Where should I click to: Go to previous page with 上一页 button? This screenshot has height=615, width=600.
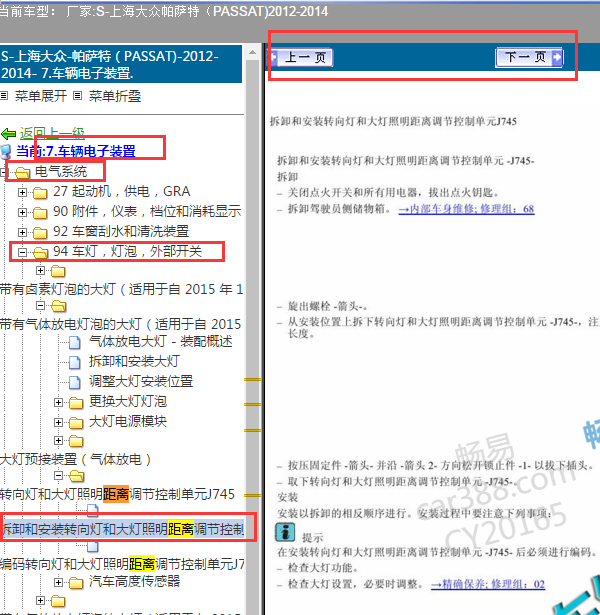[301, 57]
